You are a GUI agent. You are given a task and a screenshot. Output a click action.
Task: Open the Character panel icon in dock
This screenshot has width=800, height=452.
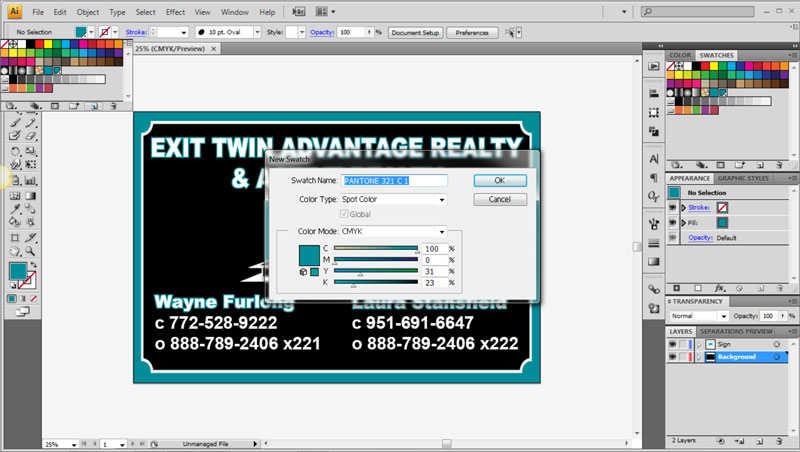click(x=654, y=159)
